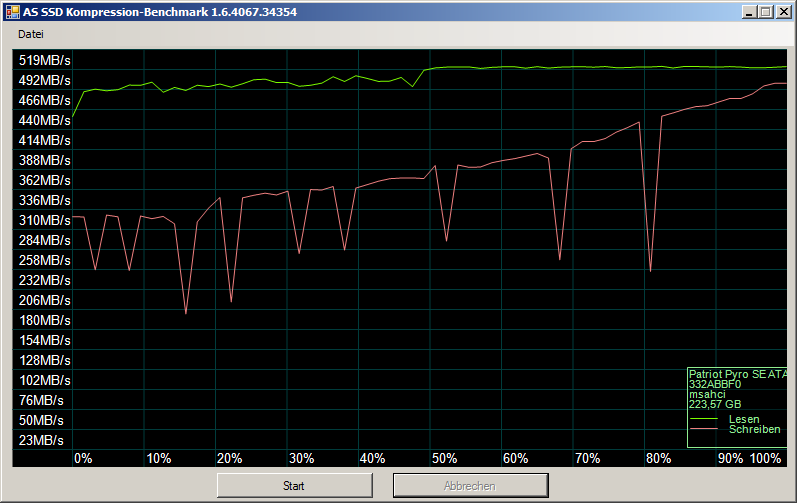Click the 100% x-axis label

765,458
